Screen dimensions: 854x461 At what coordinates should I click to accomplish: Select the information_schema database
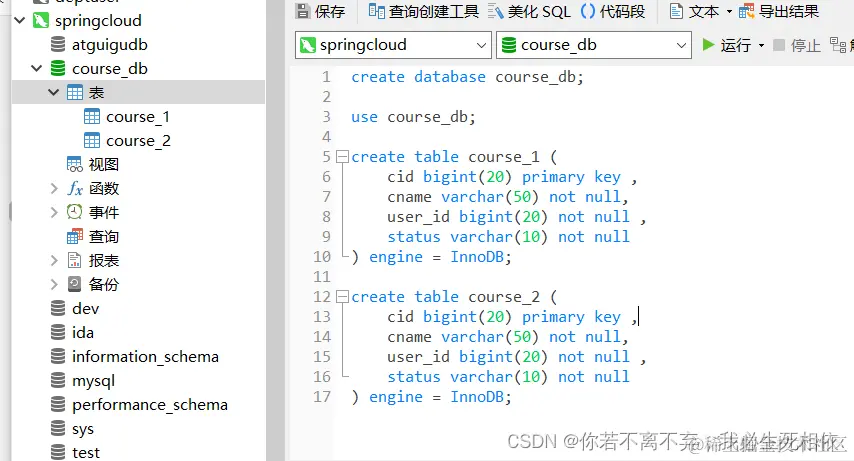click(x=145, y=356)
